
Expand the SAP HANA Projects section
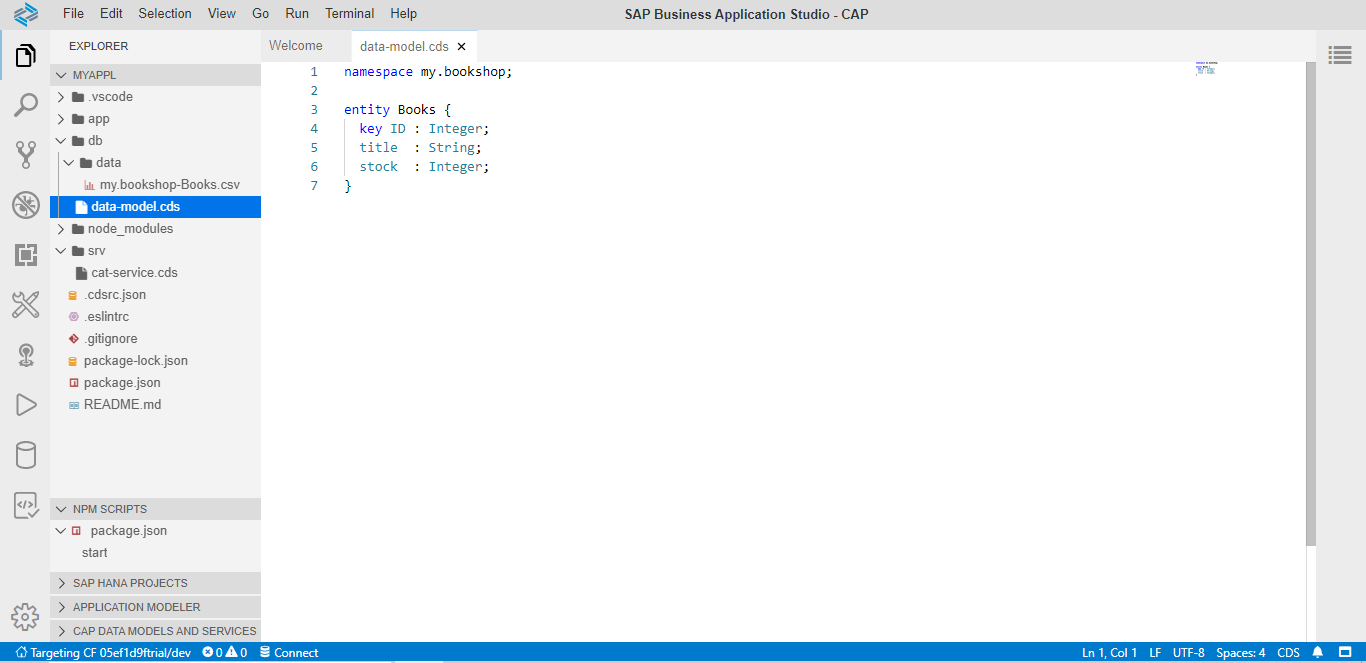[x=130, y=583]
